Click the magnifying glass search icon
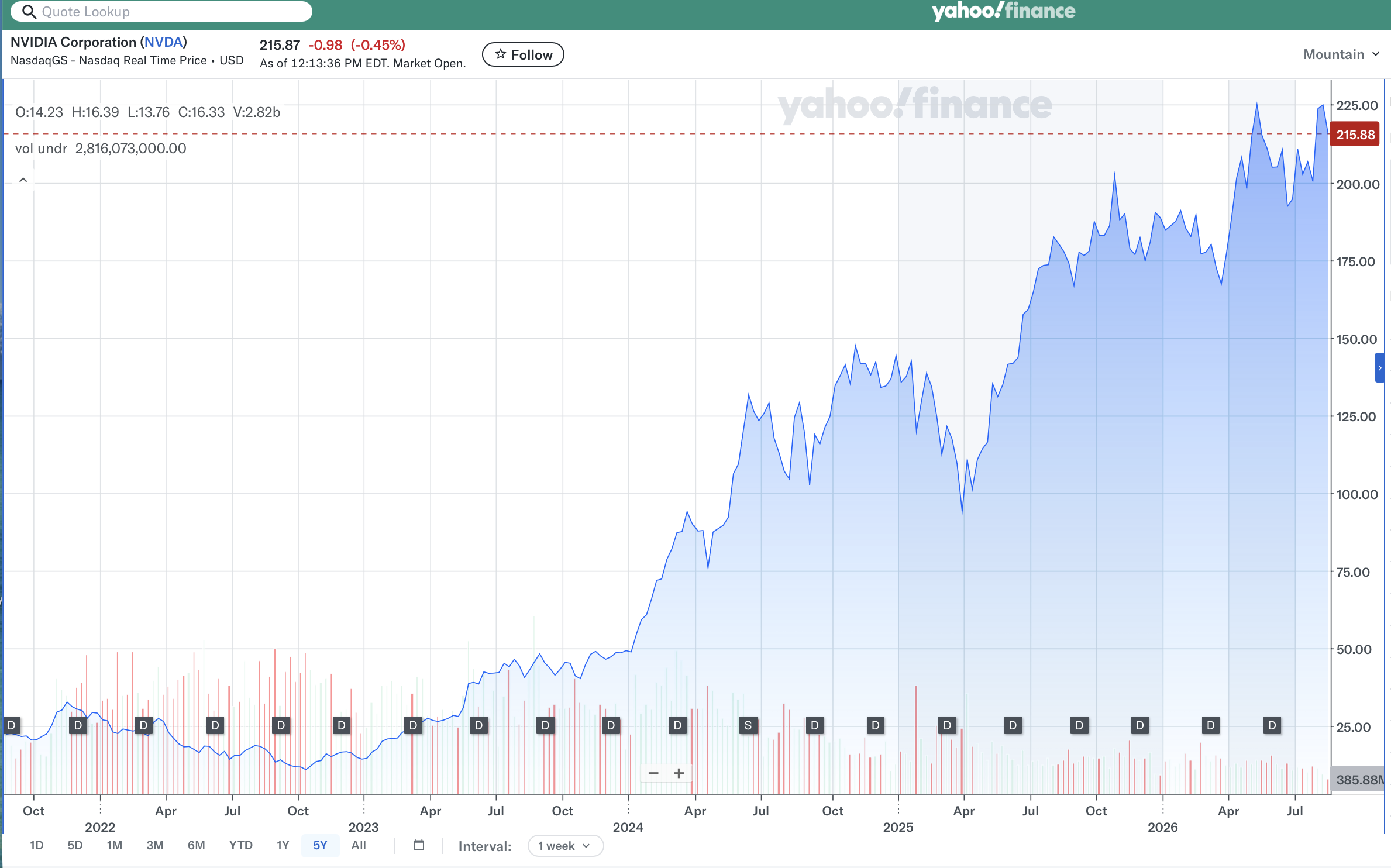This screenshot has height=868, width=1391. click(x=29, y=12)
